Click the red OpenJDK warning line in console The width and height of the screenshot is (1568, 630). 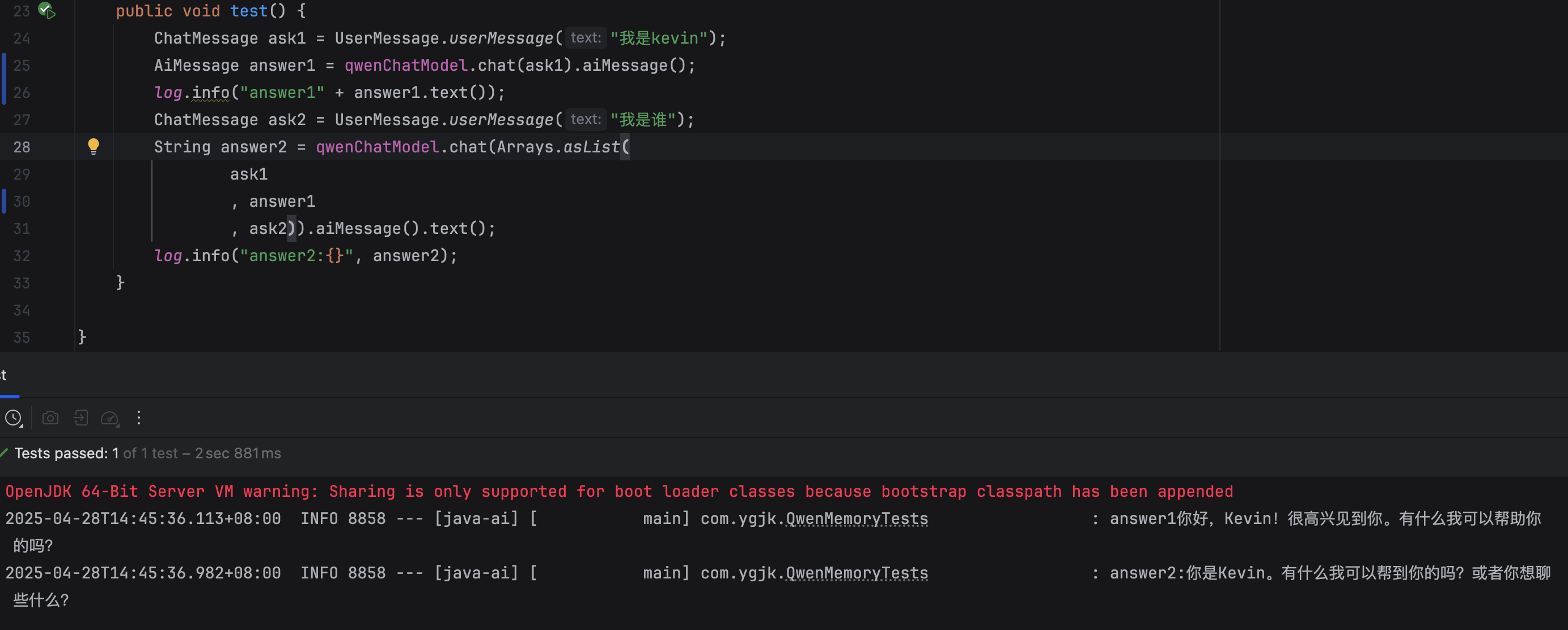(x=618, y=491)
